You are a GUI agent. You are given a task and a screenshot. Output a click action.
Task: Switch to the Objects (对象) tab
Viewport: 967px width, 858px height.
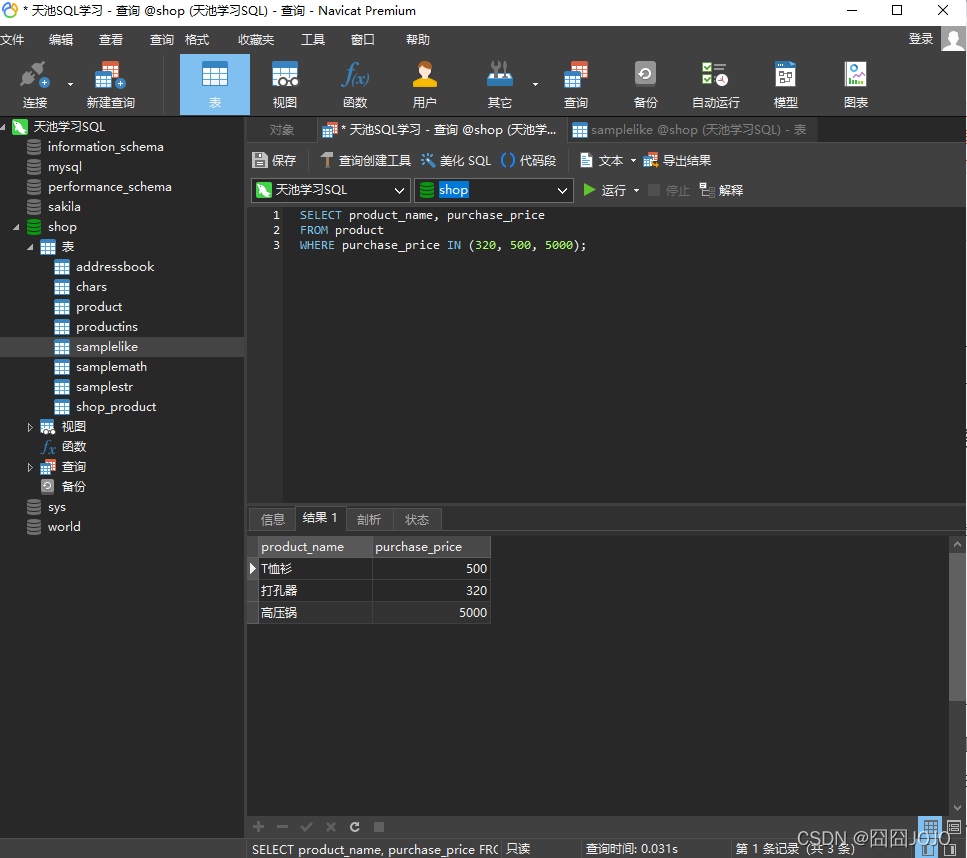pyautogui.click(x=282, y=130)
